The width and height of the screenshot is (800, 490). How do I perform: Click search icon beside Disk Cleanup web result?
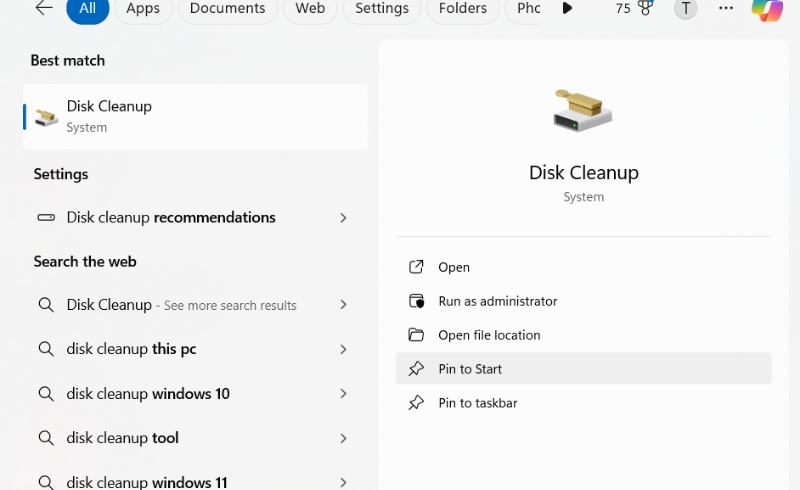tap(46, 305)
